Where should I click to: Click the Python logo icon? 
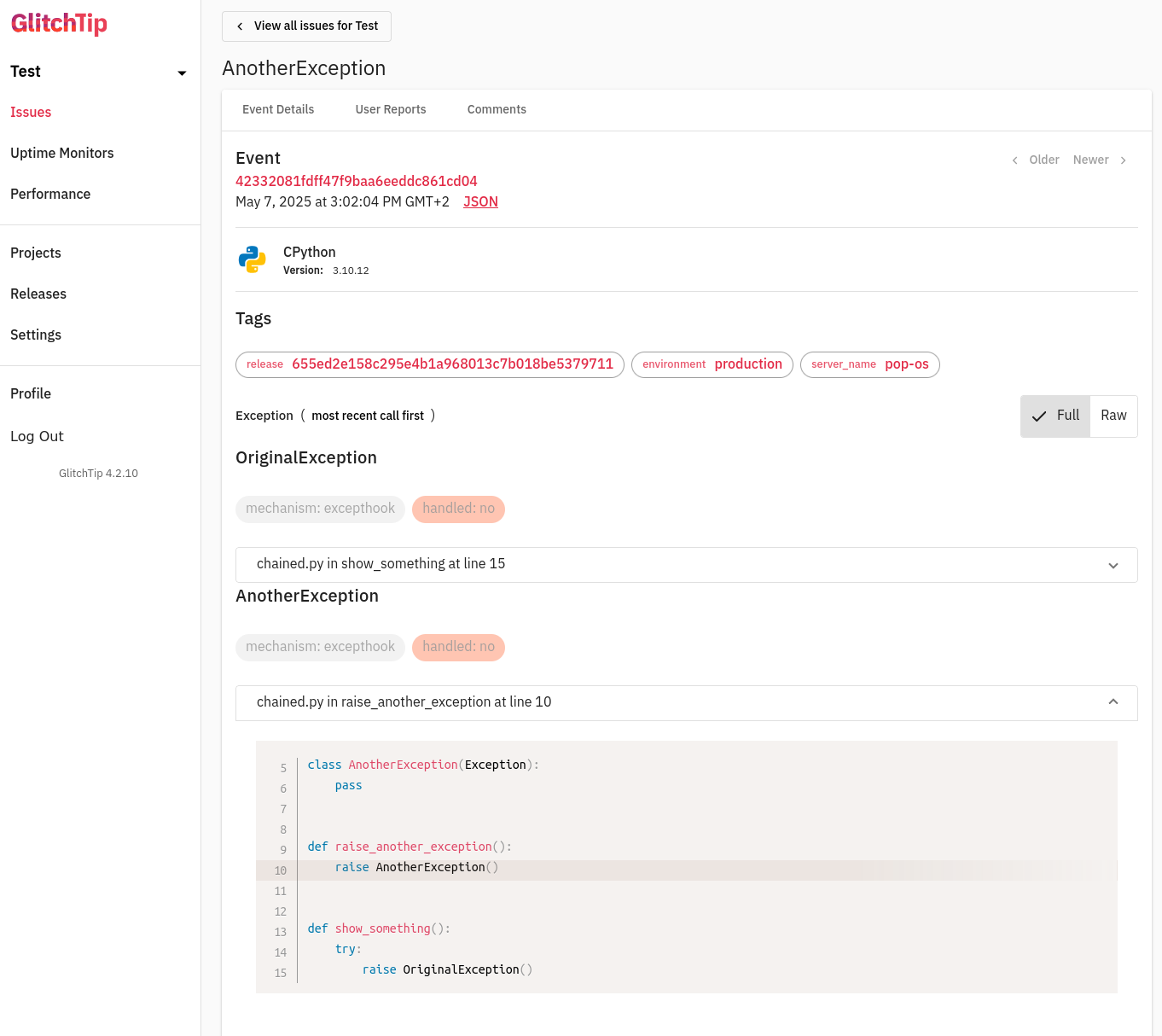click(x=253, y=259)
